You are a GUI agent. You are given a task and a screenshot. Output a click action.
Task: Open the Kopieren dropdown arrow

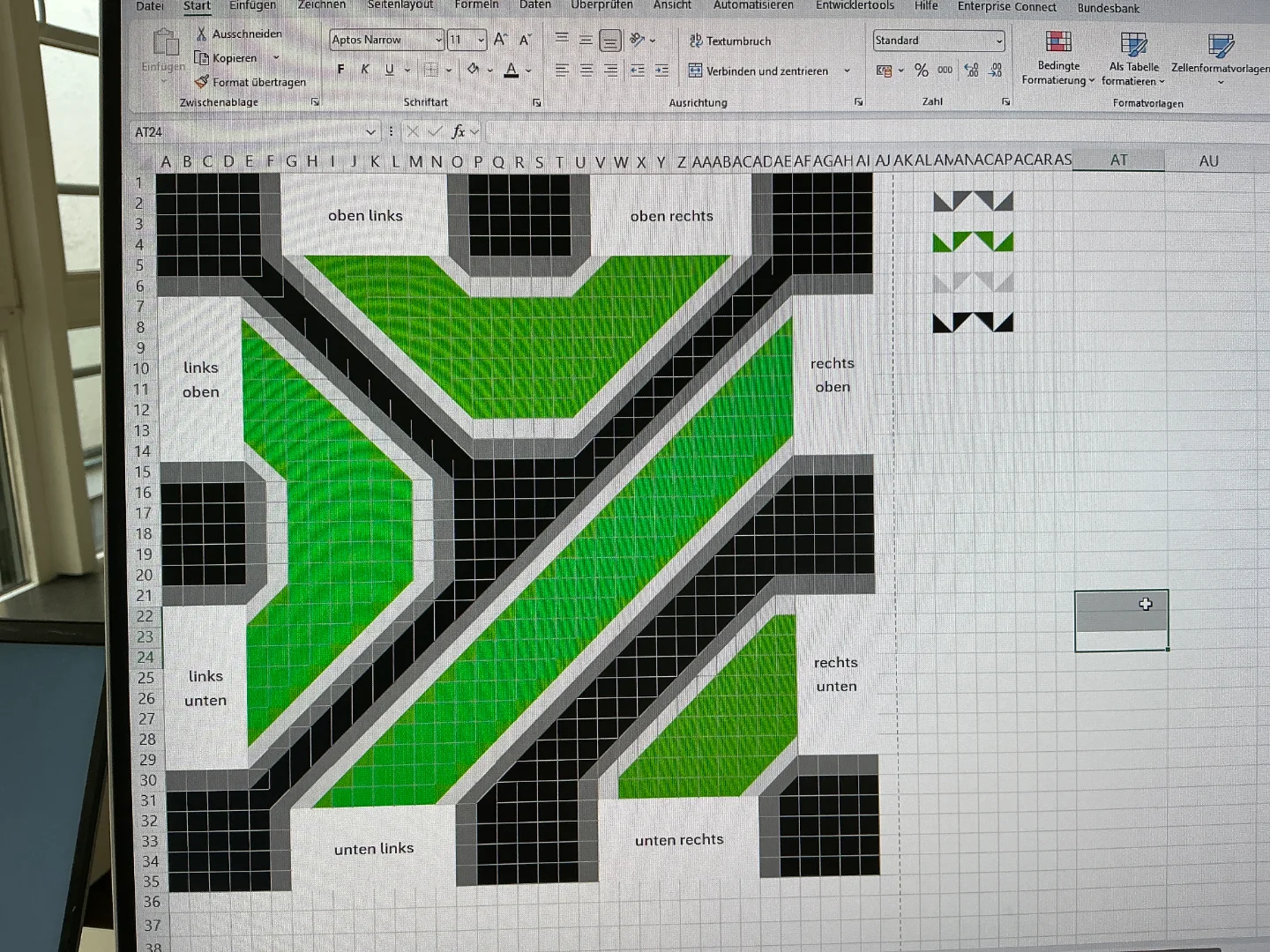[276, 58]
